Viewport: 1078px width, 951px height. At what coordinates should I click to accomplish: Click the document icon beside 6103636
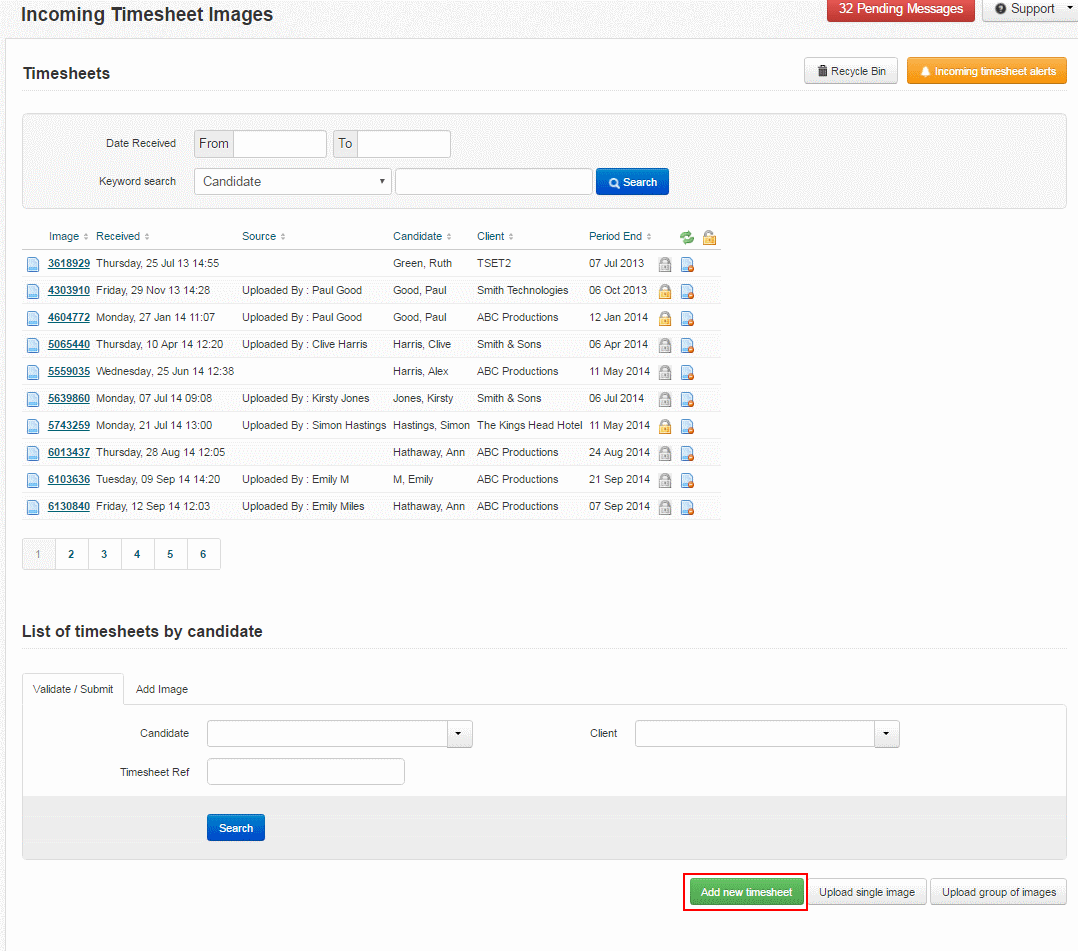(x=32, y=480)
